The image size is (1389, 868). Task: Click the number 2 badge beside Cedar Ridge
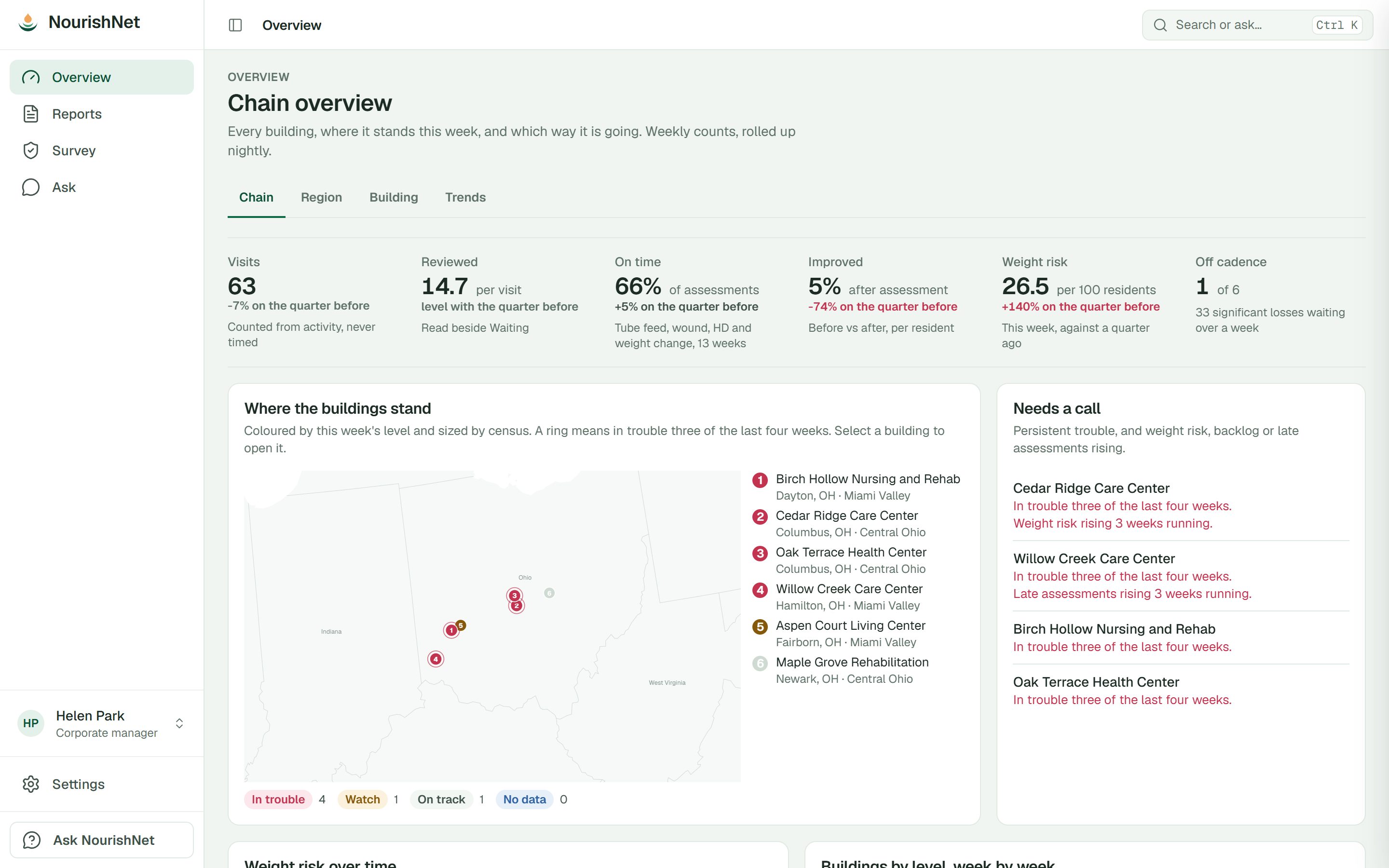pos(760,516)
